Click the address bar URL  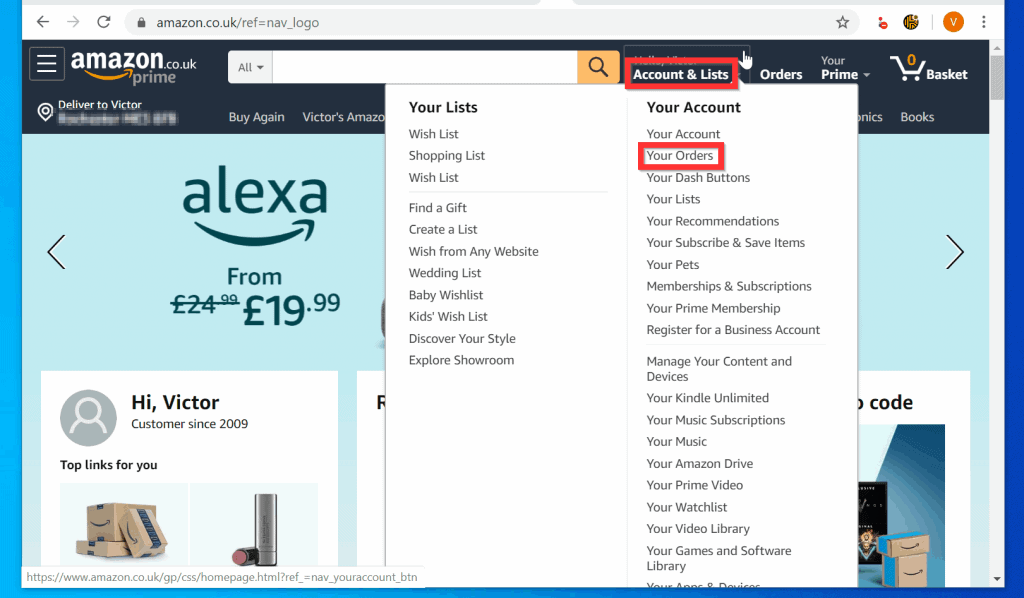(x=238, y=23)
